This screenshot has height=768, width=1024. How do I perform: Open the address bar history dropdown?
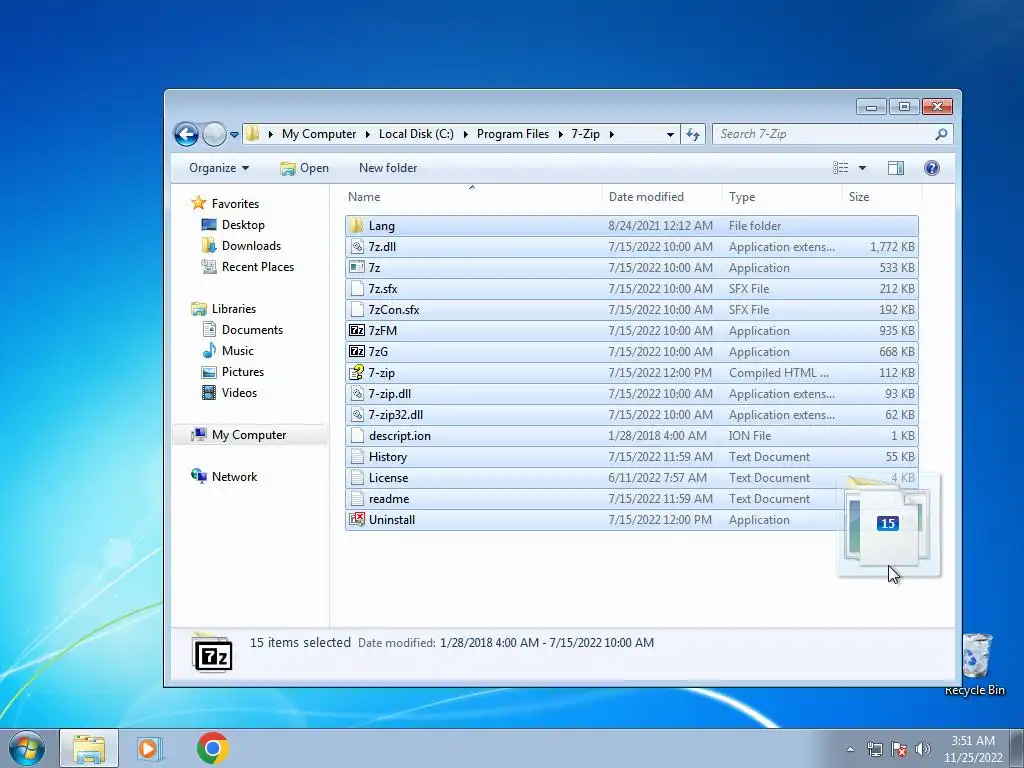pos(670,135)
